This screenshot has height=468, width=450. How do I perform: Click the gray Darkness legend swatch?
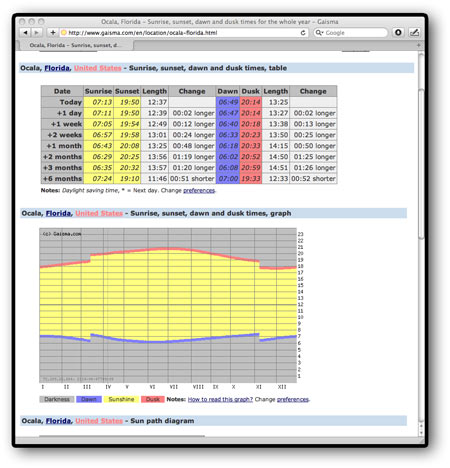pos(57,399)
